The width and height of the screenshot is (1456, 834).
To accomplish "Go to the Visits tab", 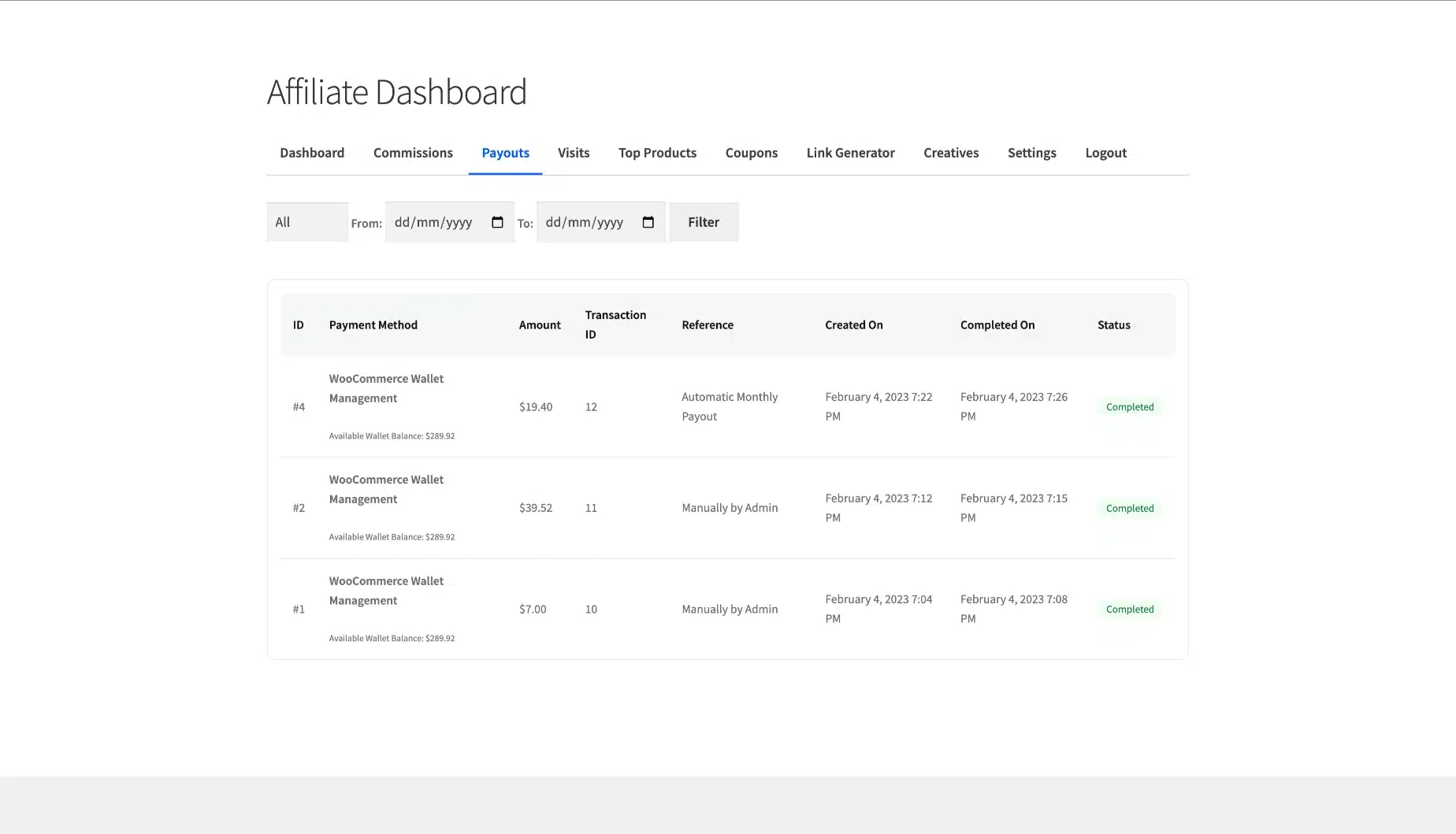I will [574, 153].
